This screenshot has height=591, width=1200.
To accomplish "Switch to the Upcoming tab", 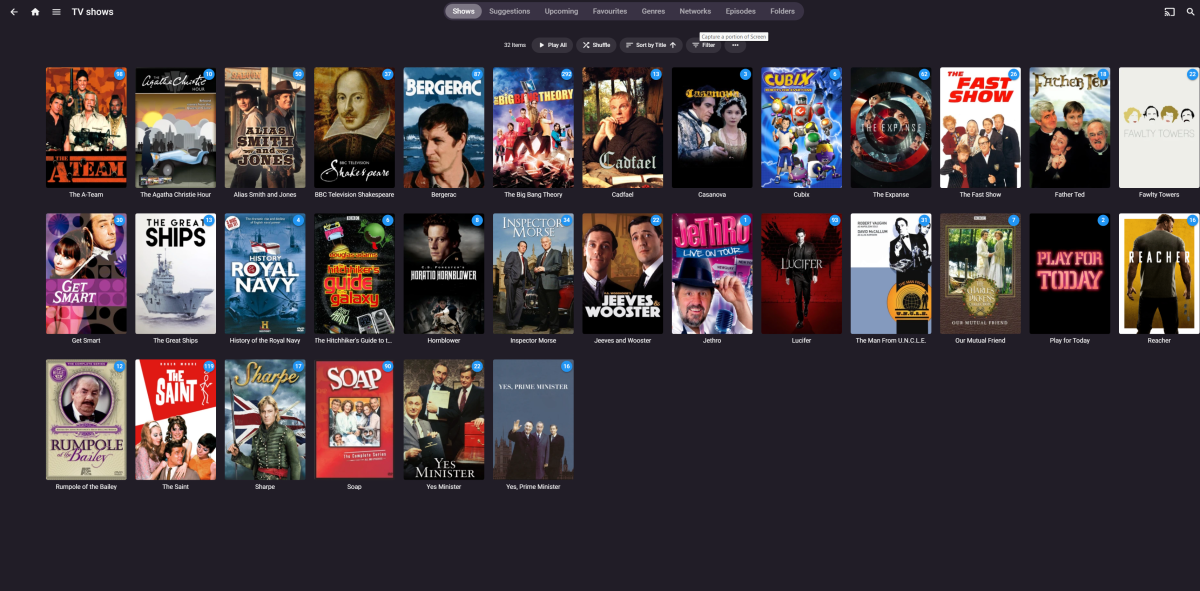I will [561, 11].
